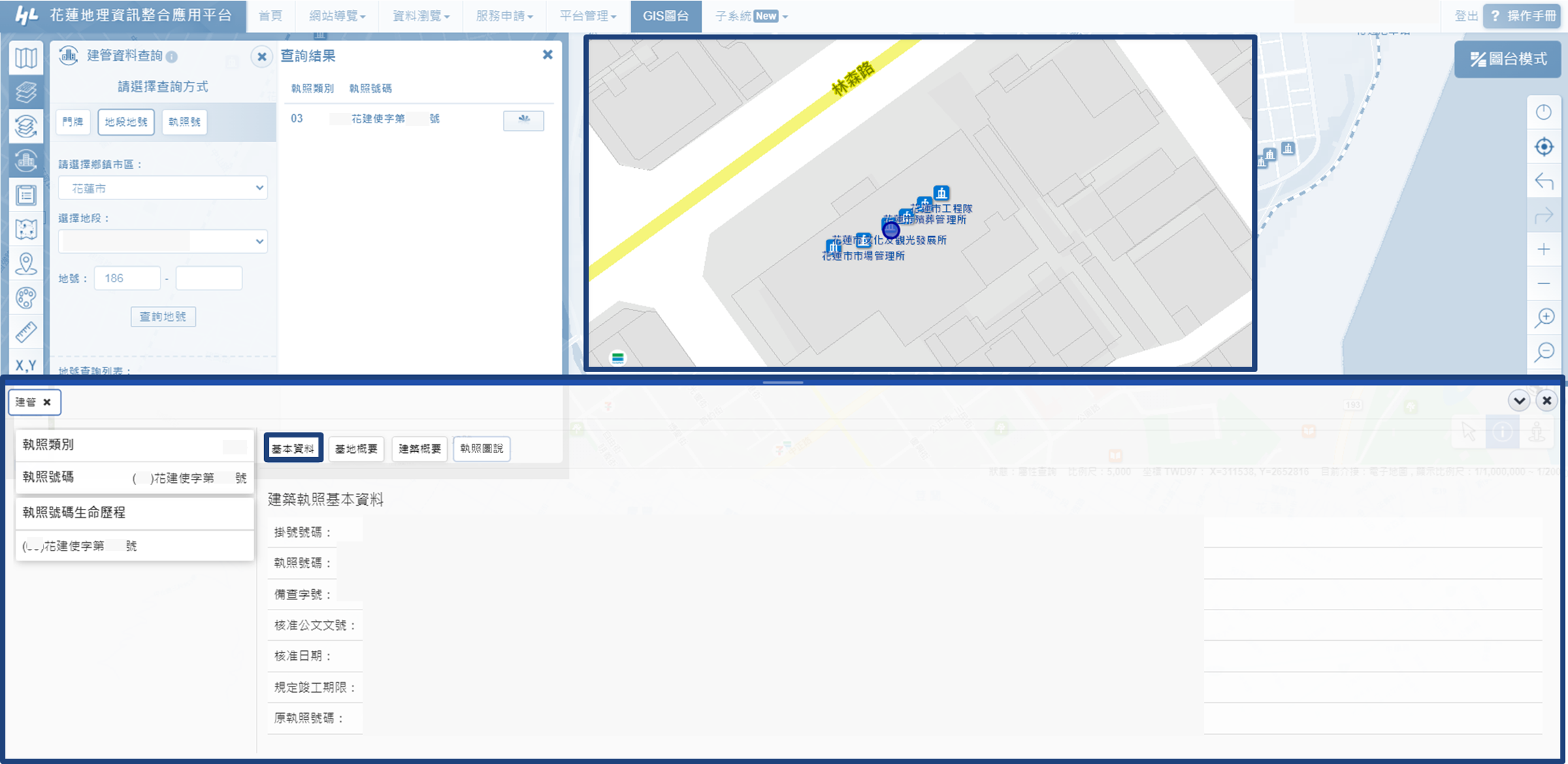Click the magnifier zoom-out icon
Viewport: 1568px width, 764px height.
[1544, 352]
